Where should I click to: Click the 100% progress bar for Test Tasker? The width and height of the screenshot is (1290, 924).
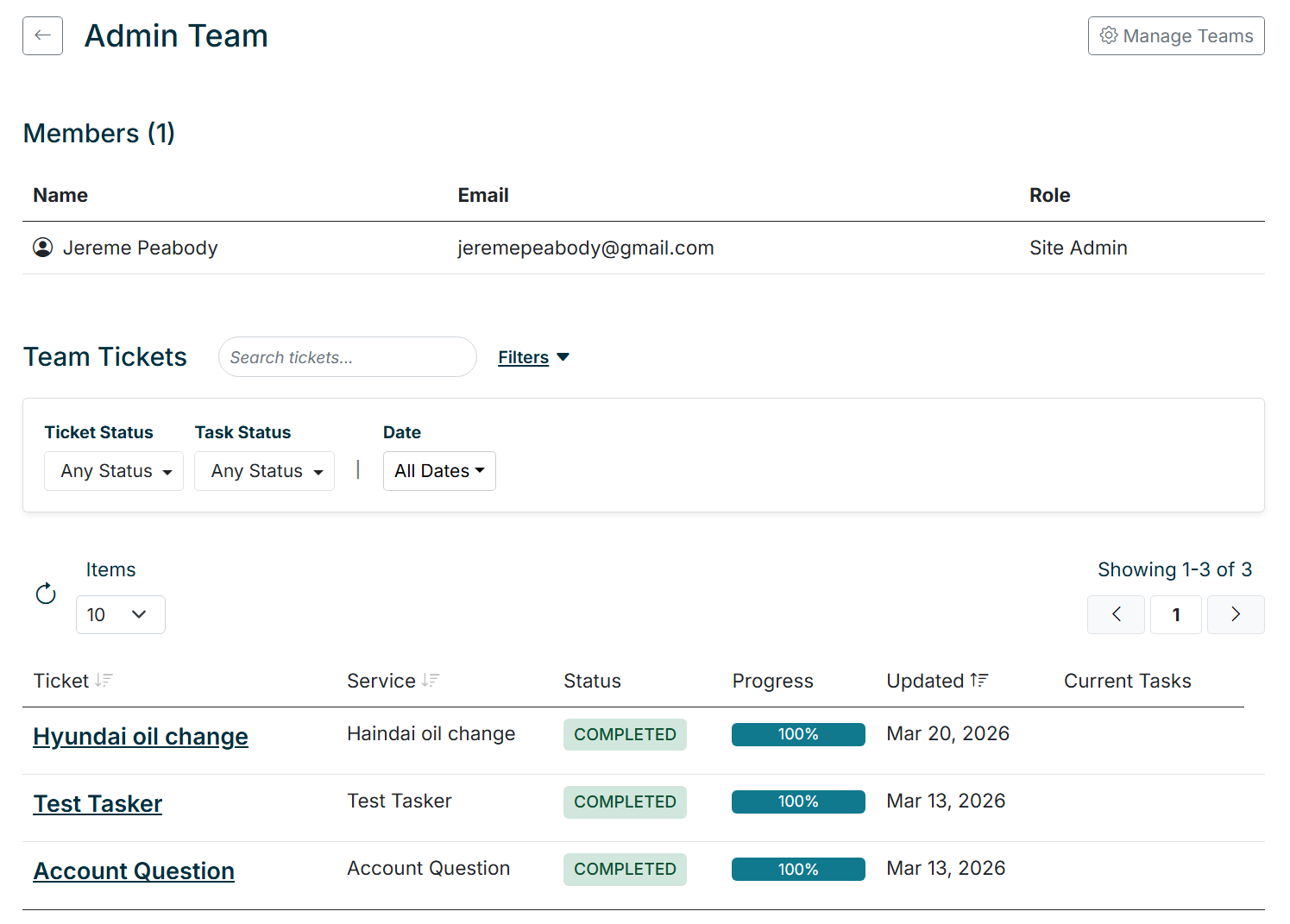[x=798, y=801]
